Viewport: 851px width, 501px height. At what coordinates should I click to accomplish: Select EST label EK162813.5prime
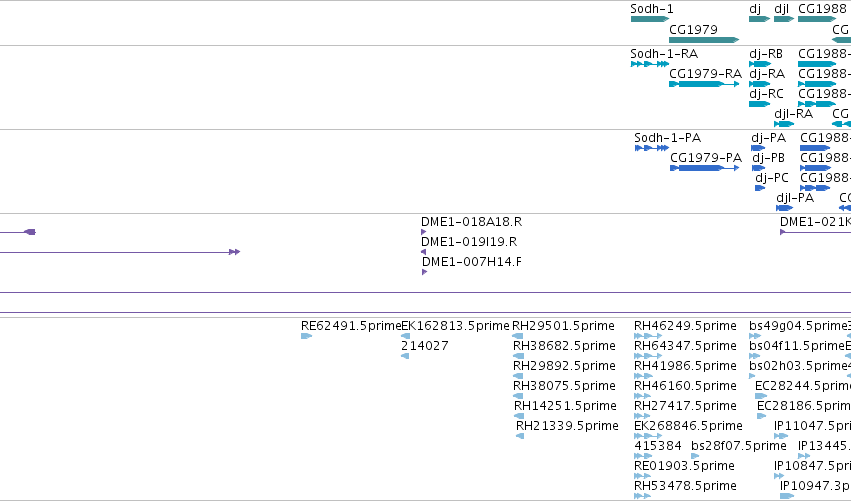455,326
